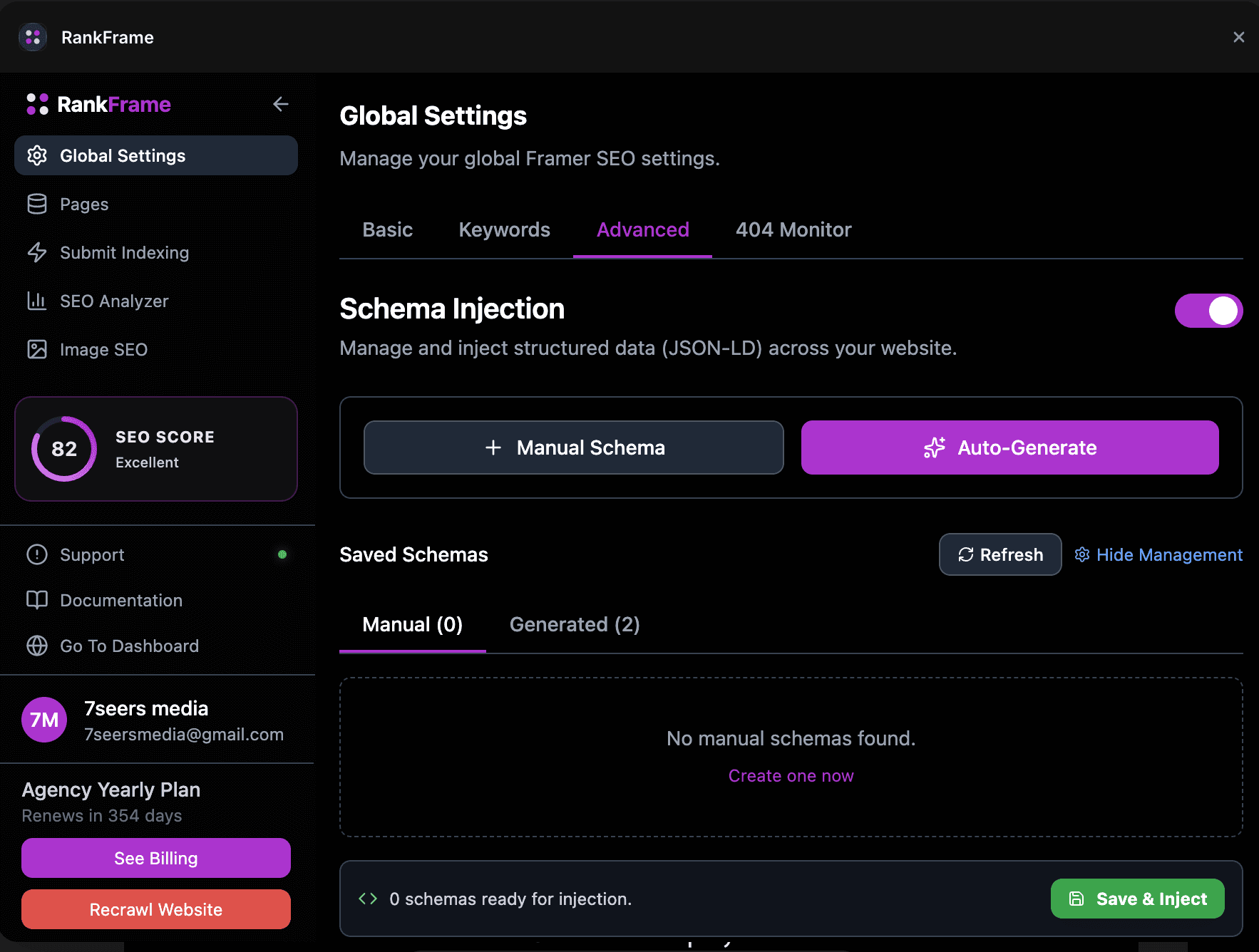Open the 404 Monitor tab
Image resolution: width=1259 pixels, height=952 pixels.
[793, 229]
